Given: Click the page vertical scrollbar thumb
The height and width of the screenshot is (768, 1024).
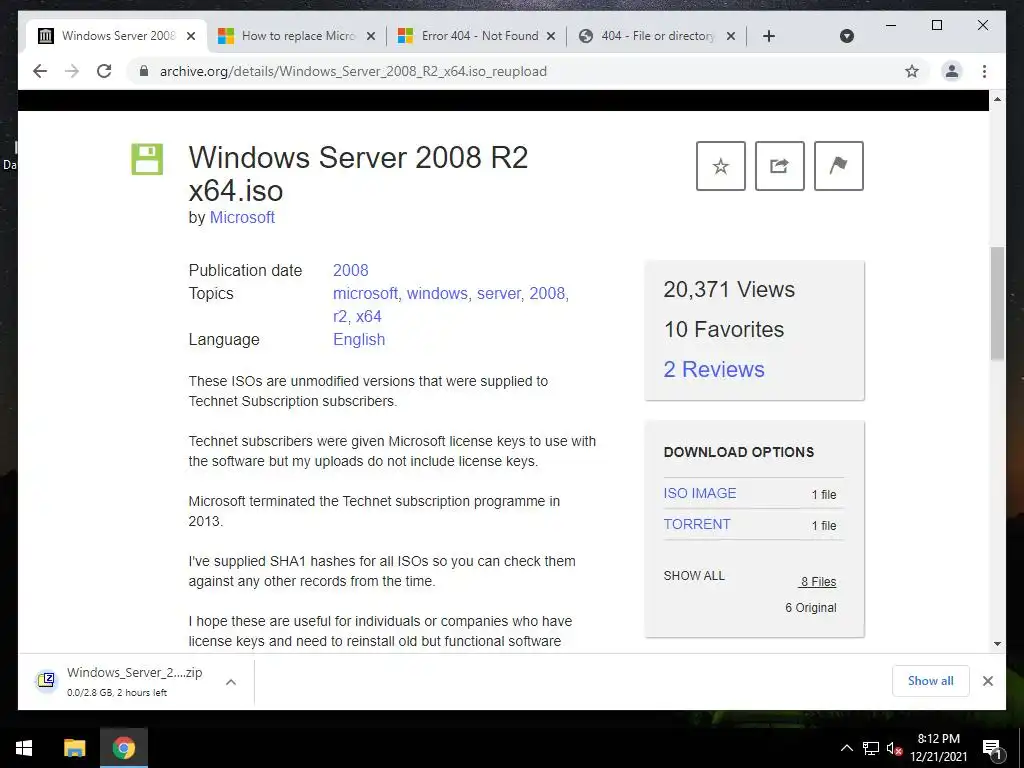Looking at the screenshot, I should point(997,303).
